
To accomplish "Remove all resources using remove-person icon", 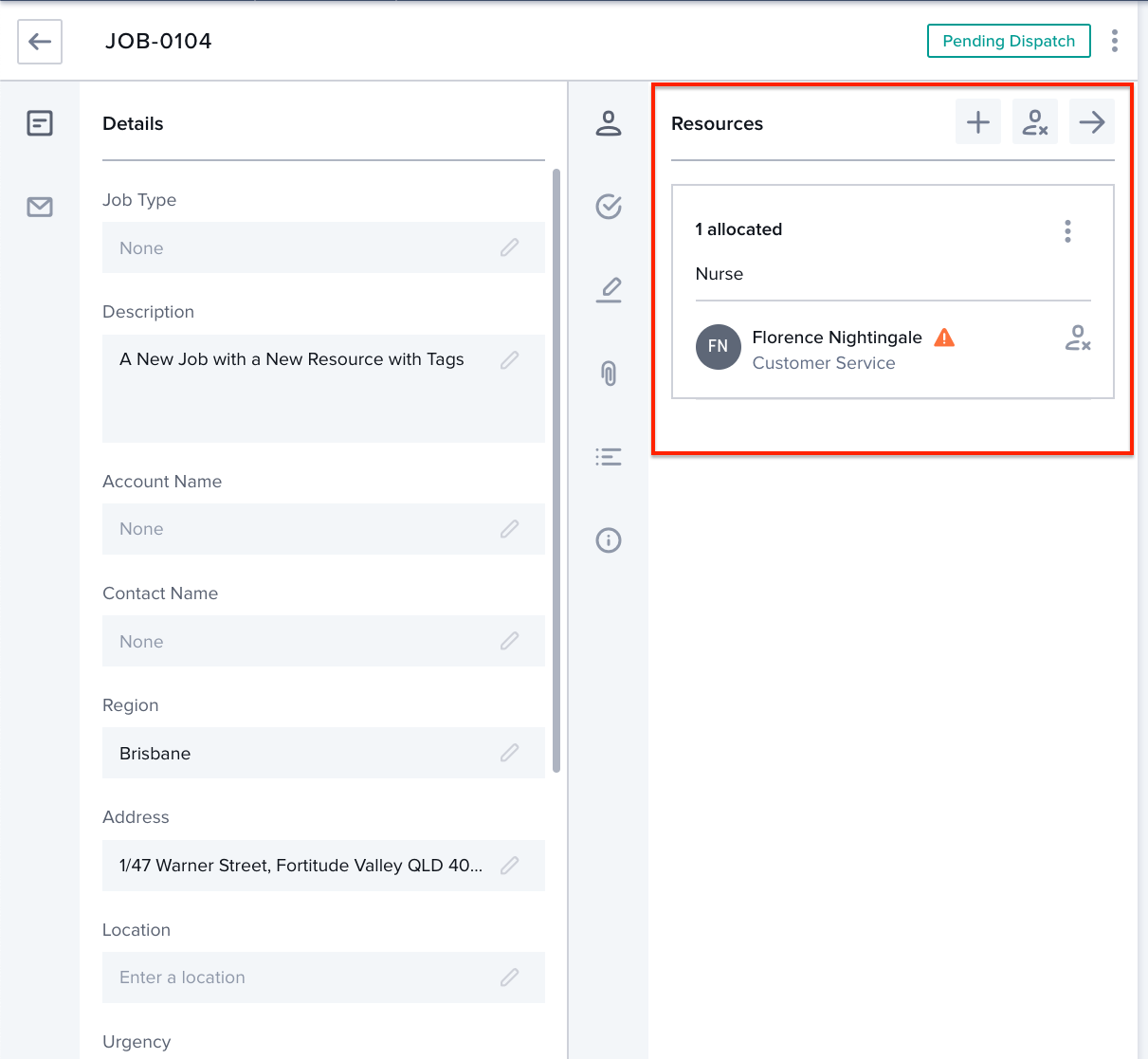I will pyautogui.click(x=1034, y=121).
